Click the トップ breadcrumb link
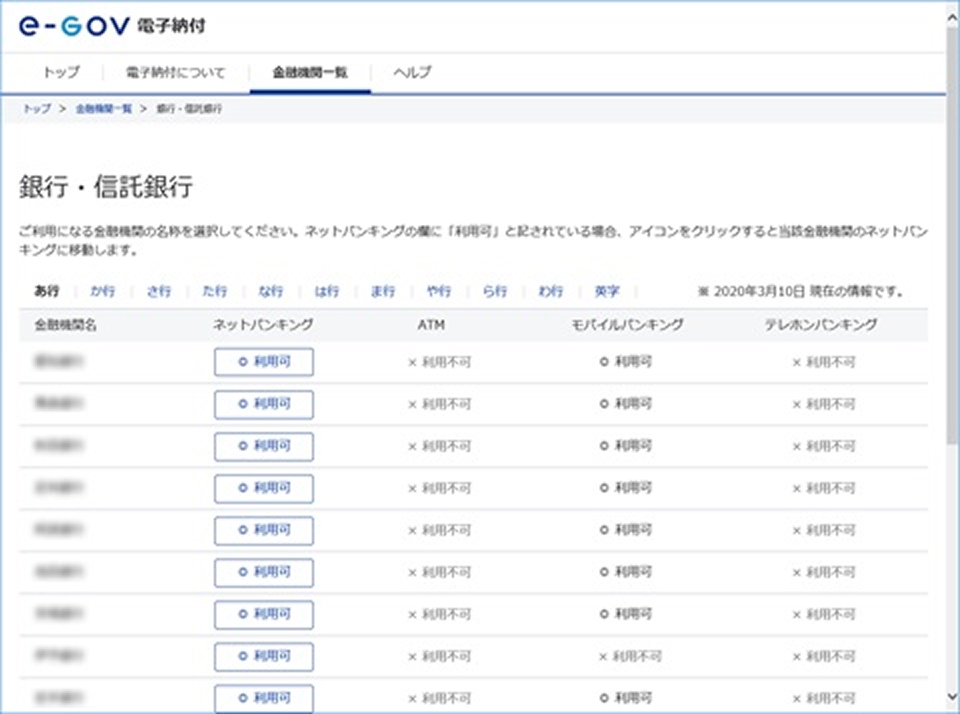960x714 pixels. point(36,109)
